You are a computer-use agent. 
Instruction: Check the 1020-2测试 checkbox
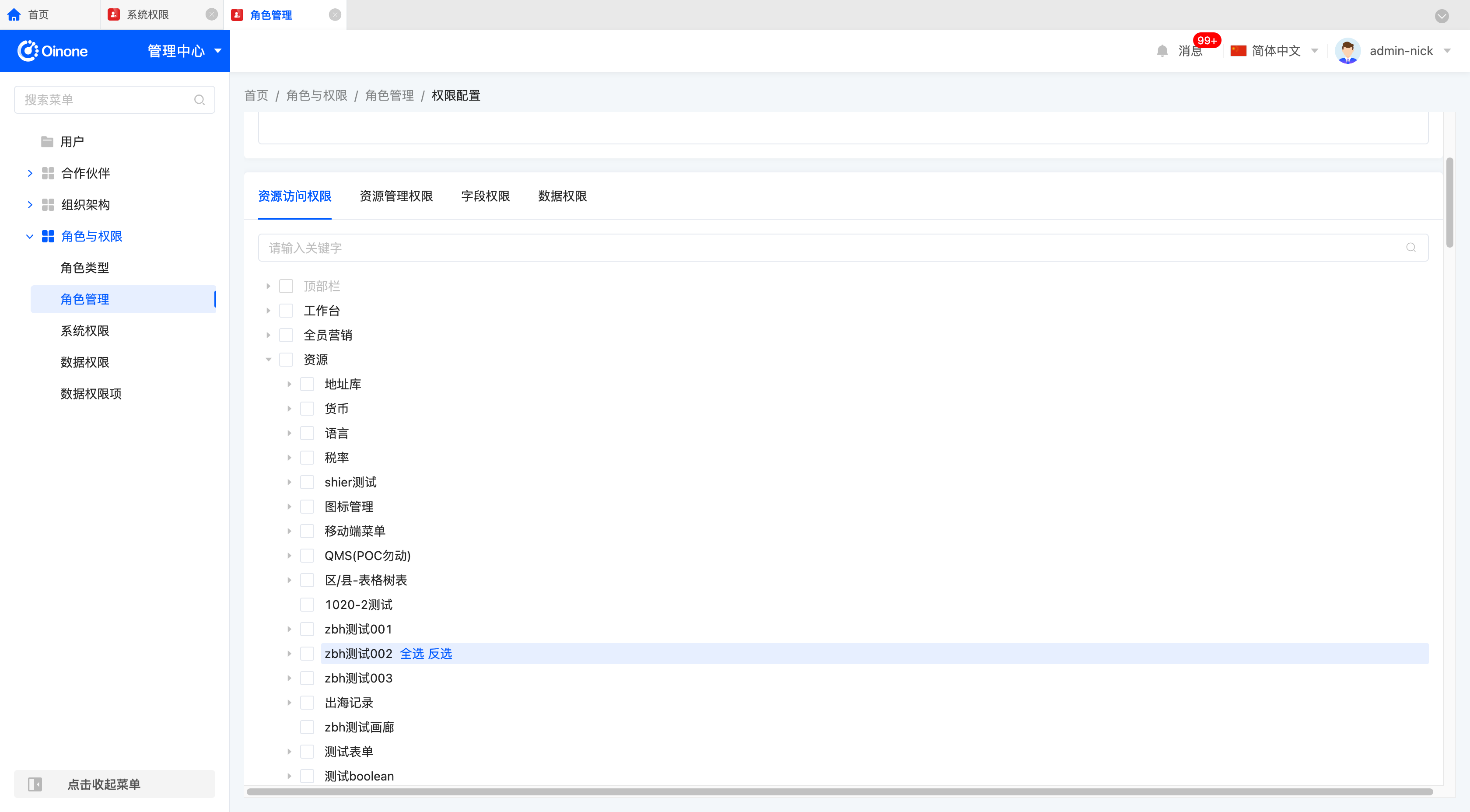tap(307, 604)
